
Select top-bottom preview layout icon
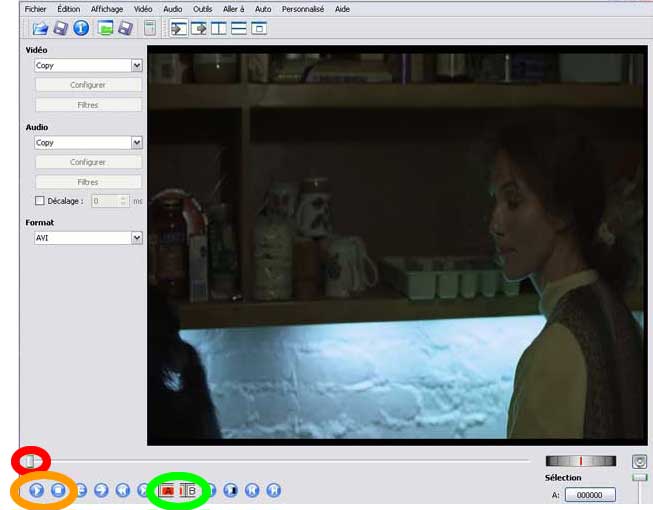click(x=239, y=29)
